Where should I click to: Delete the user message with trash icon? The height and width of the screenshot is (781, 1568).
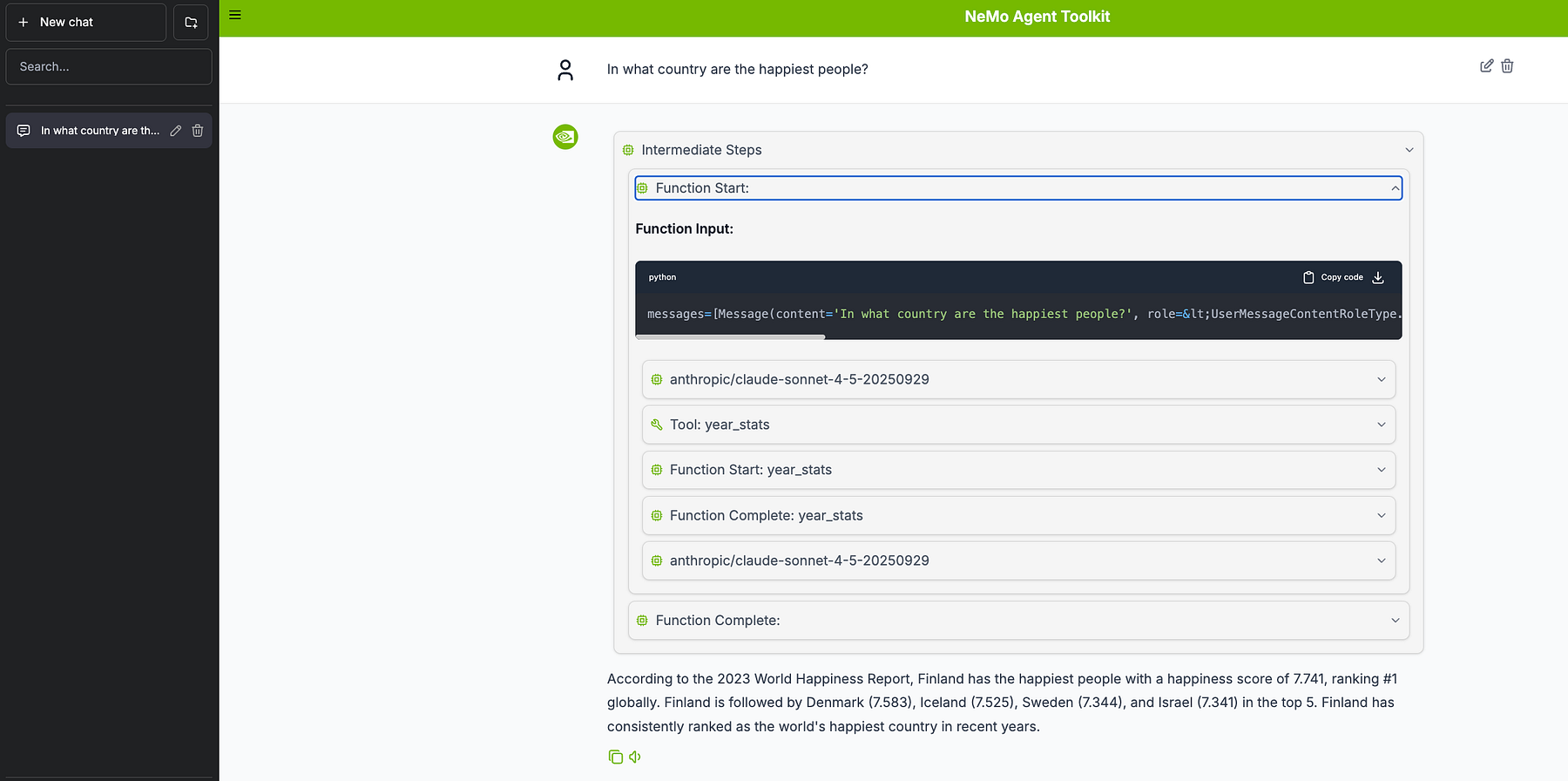click(1507, 66)
